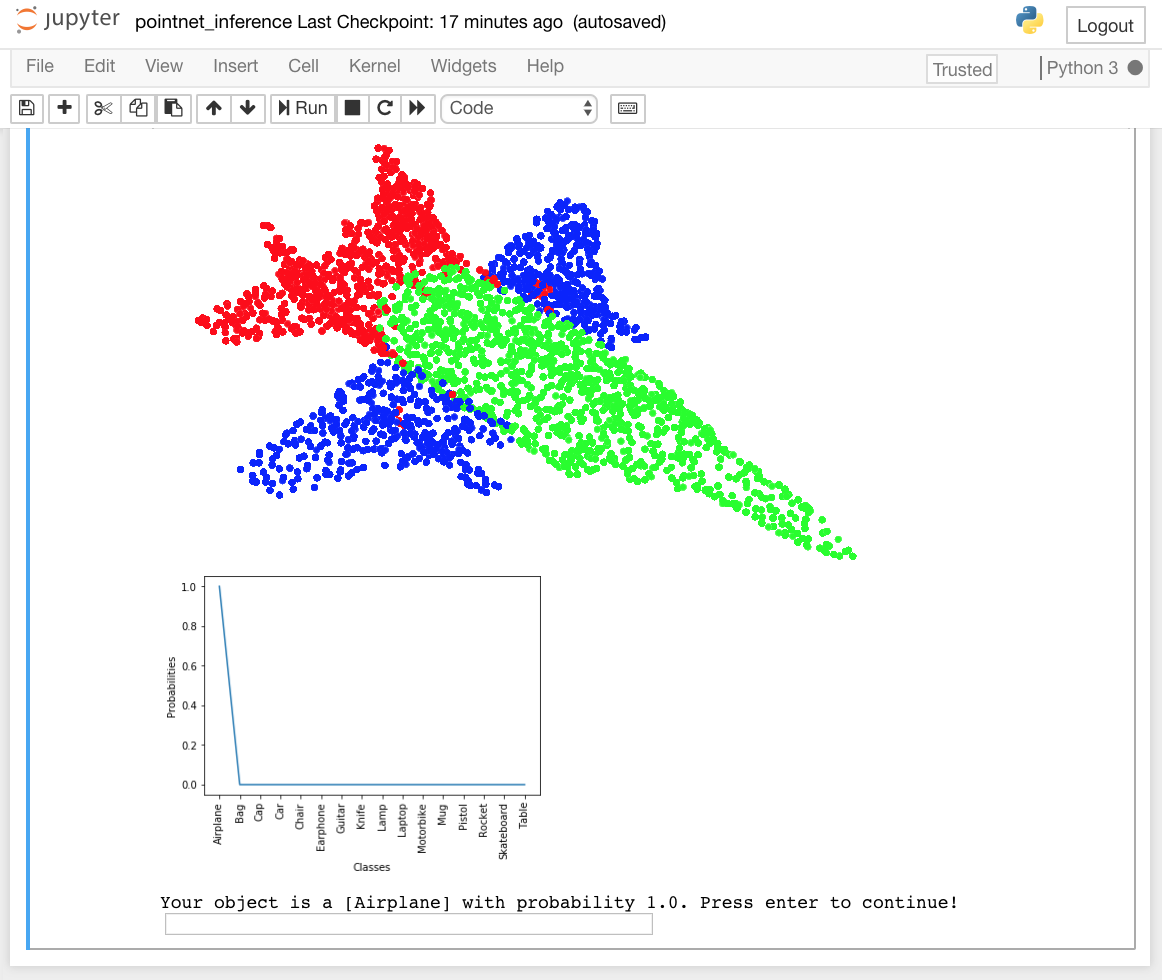Screen dimensions: 1162x980
Task: Click the Trusted notebook indicator
Action: tap(961, 70)
